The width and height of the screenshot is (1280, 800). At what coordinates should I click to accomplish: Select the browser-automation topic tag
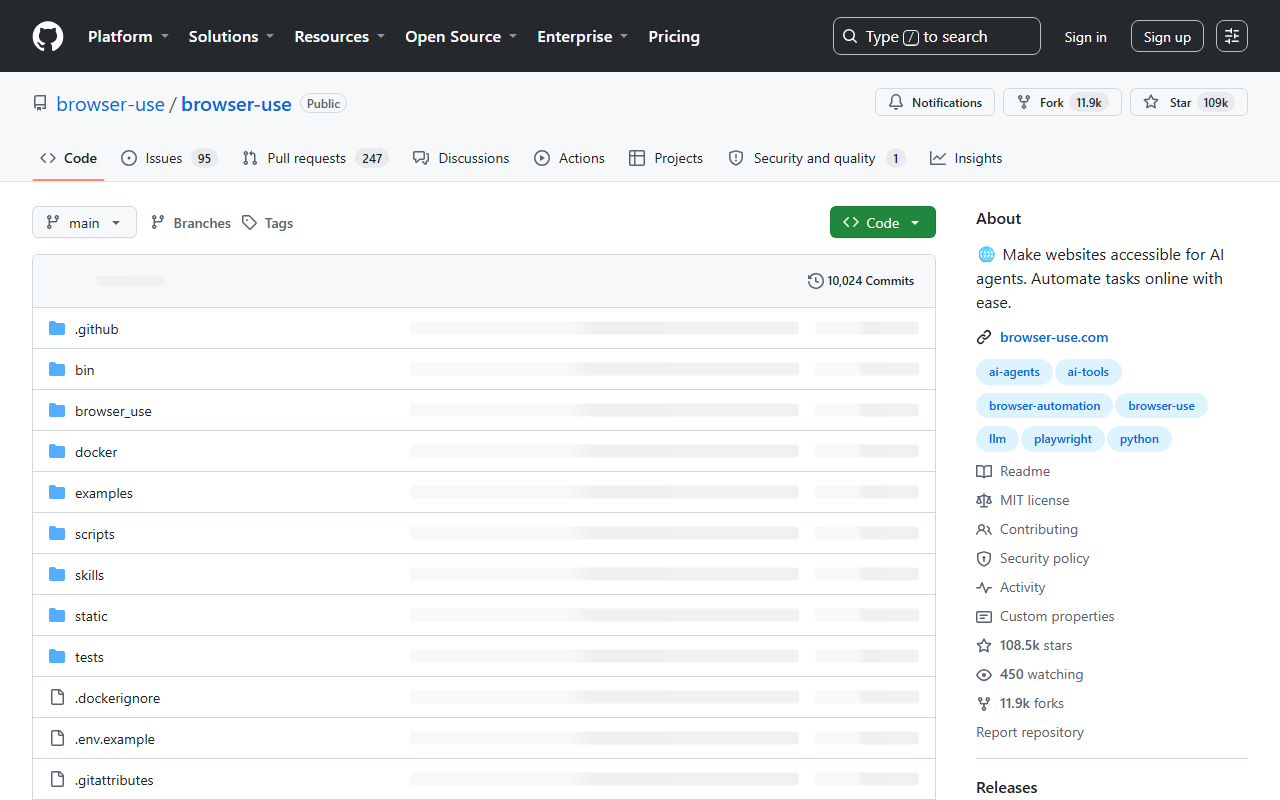(x=1044, y=406)
